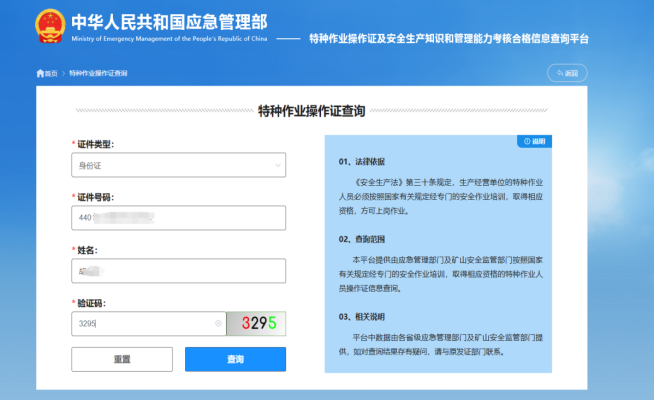Expand the 证件类型 dropdown arrow
The height and width of the screenshot is (400, 654).
pos(277,165)
